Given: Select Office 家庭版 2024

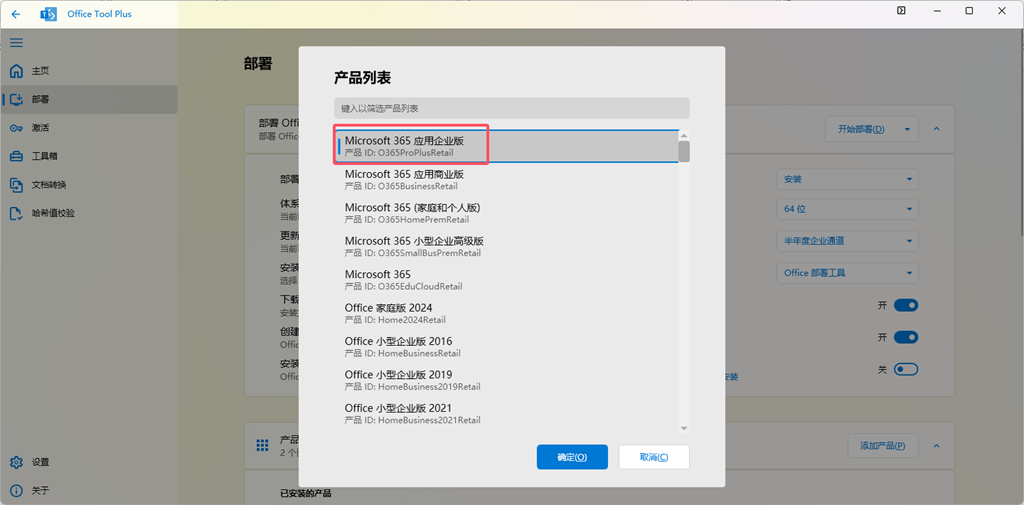Looking at the screenshot, I should pos(507,313).
